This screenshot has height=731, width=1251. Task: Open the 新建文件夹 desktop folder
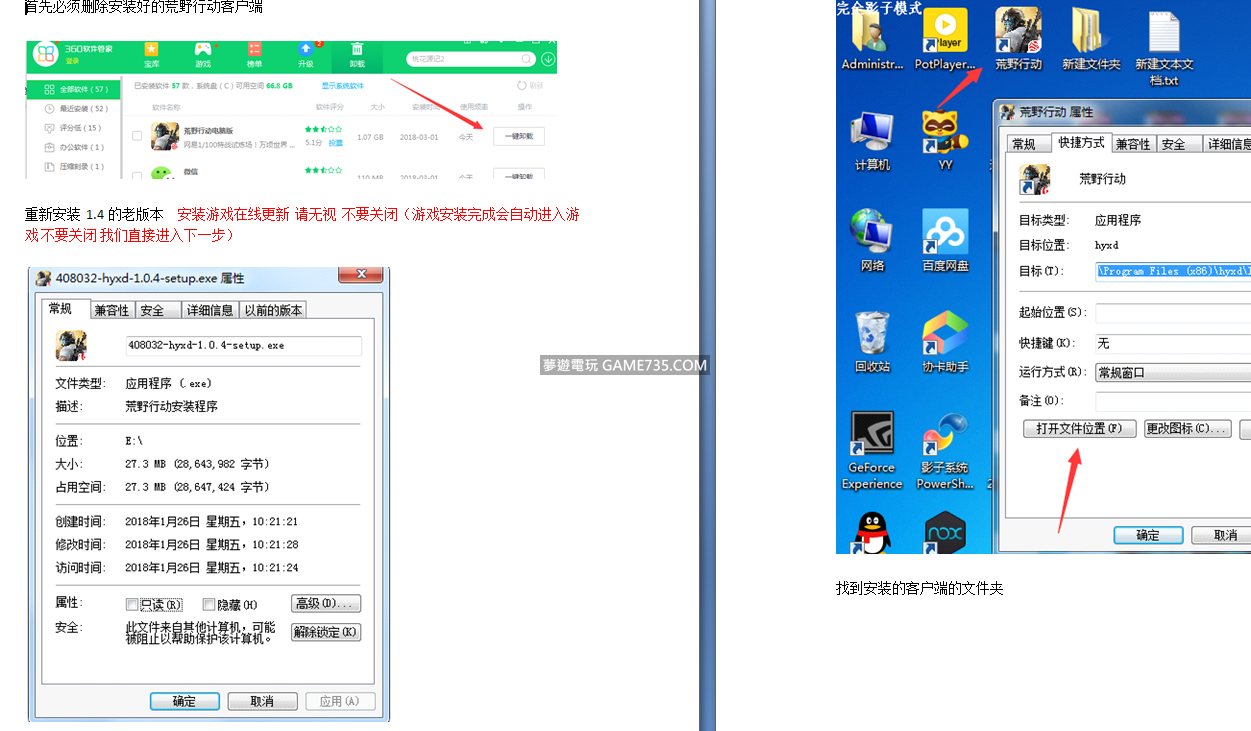tap(1090, 32)
